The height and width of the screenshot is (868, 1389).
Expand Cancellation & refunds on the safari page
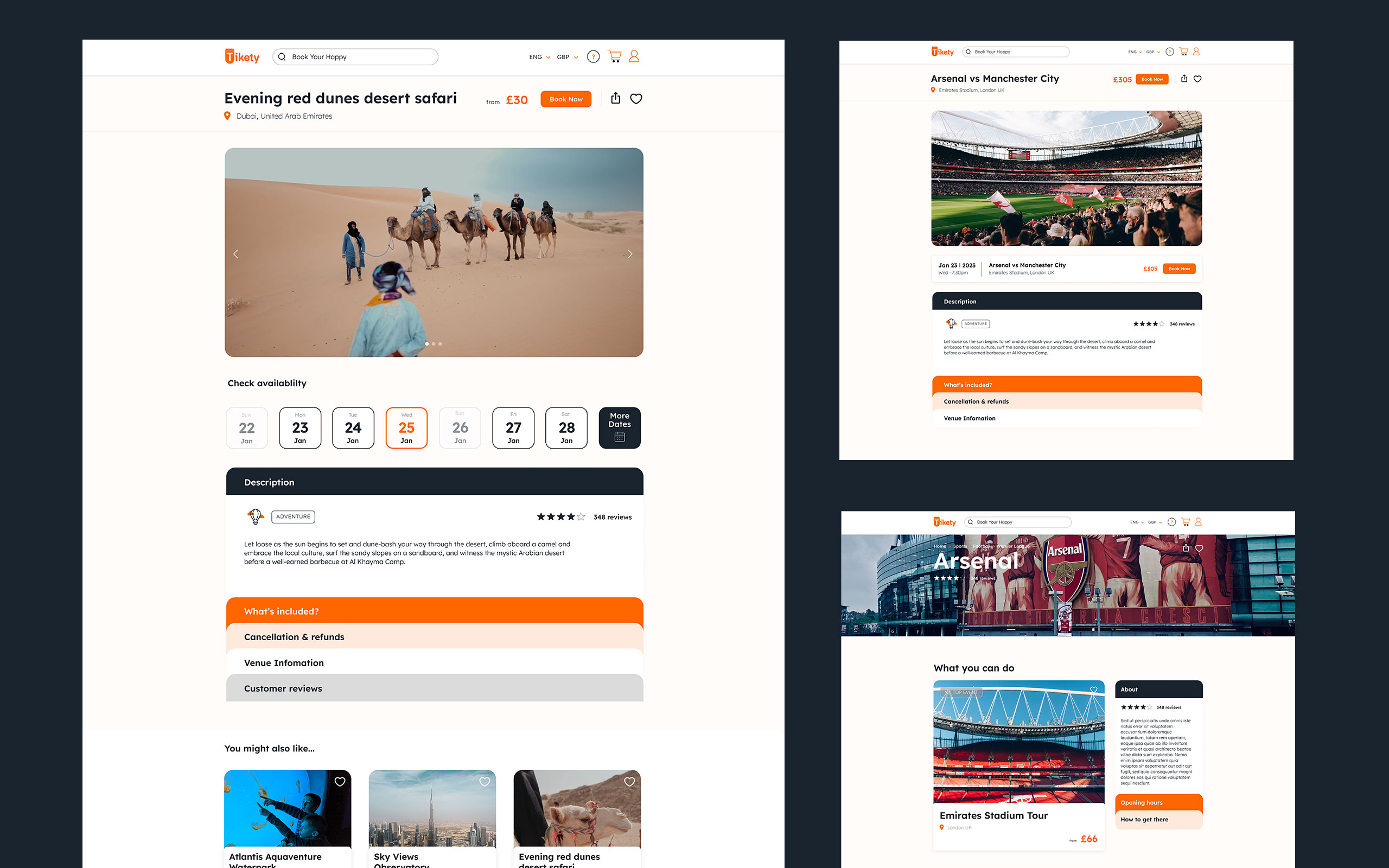[x=435, y=637]
